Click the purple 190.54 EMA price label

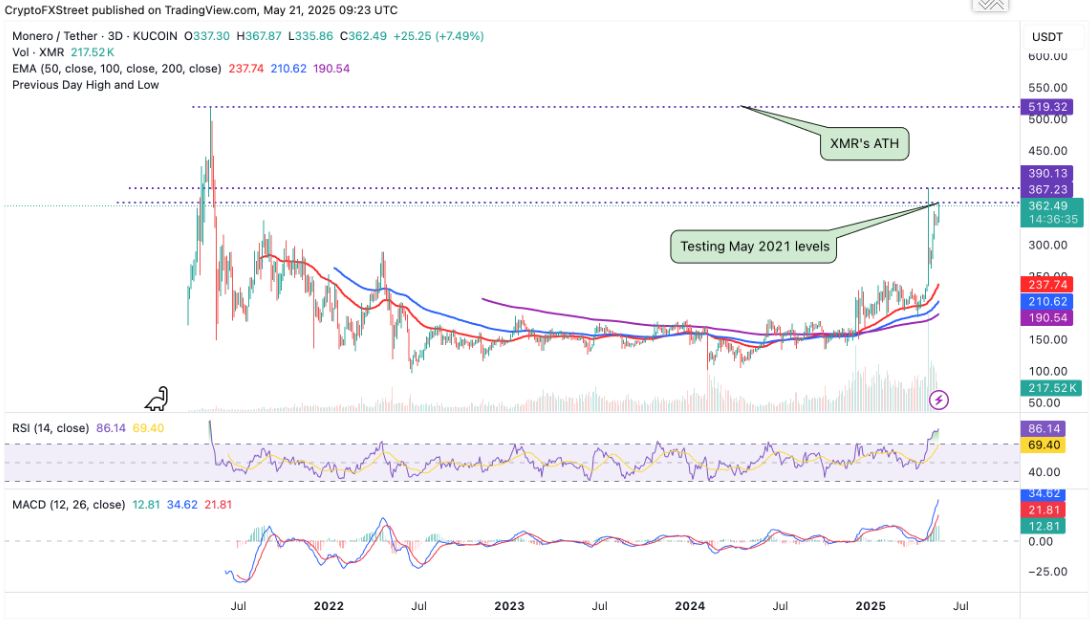tap(1046, 317)
